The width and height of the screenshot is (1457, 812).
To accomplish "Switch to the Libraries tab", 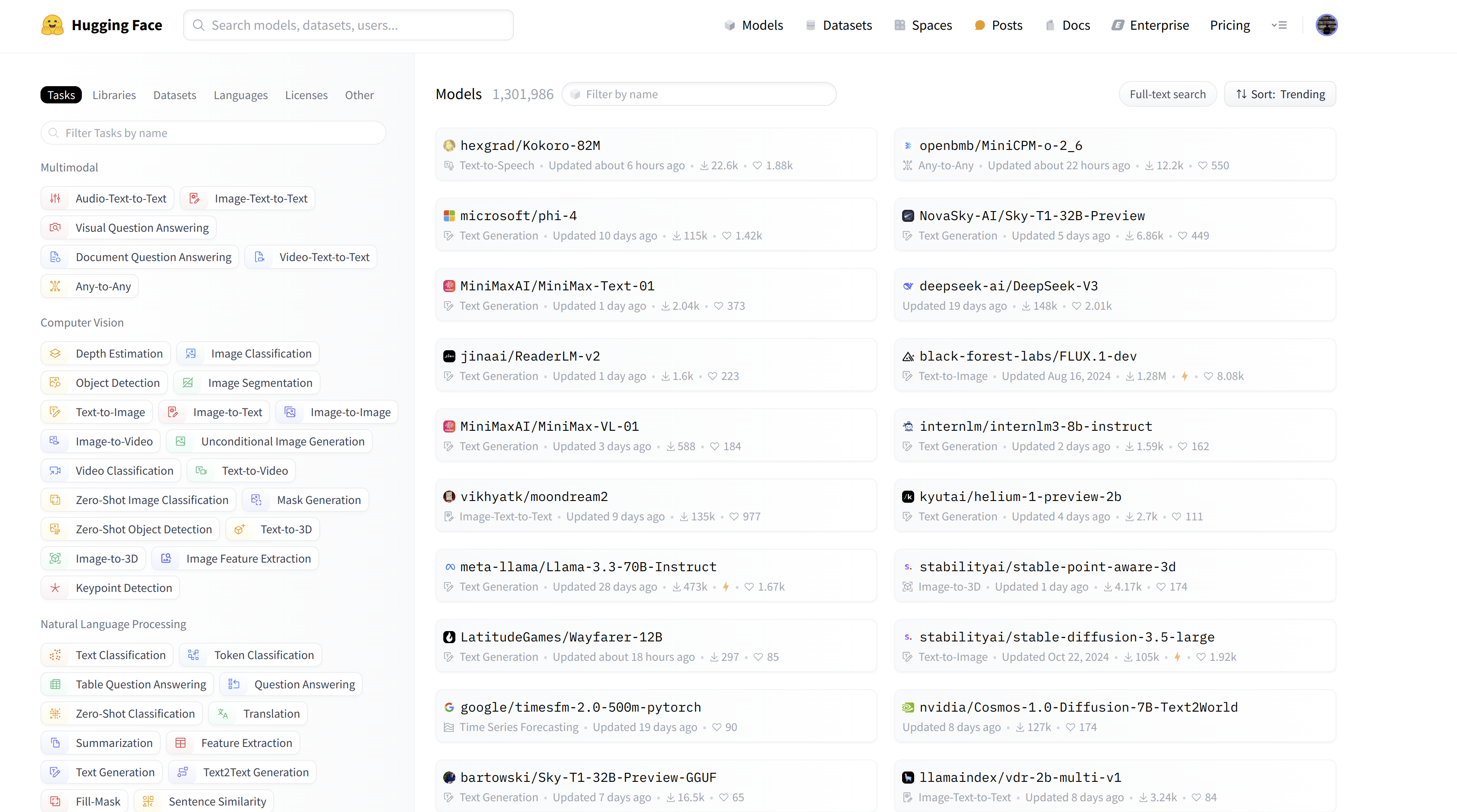I will click(x=114, y=95).
